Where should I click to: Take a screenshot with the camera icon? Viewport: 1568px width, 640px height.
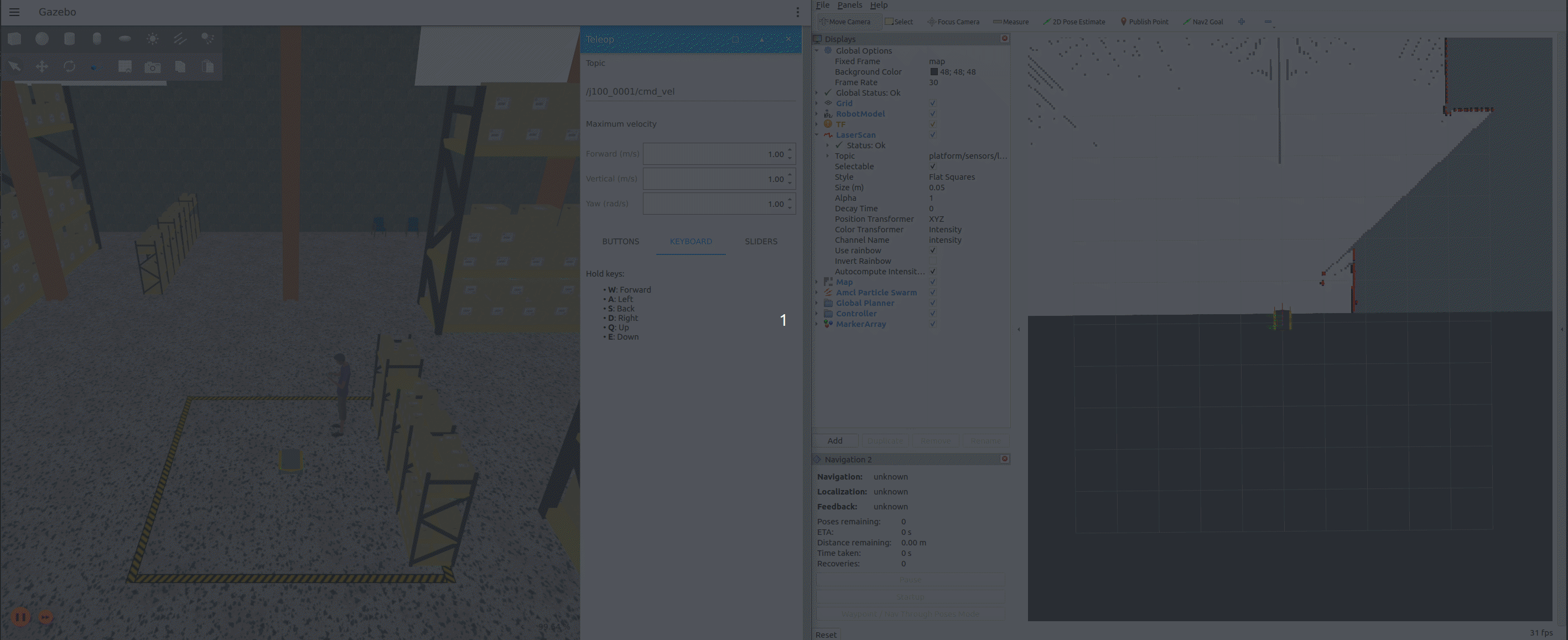[152, 66]
